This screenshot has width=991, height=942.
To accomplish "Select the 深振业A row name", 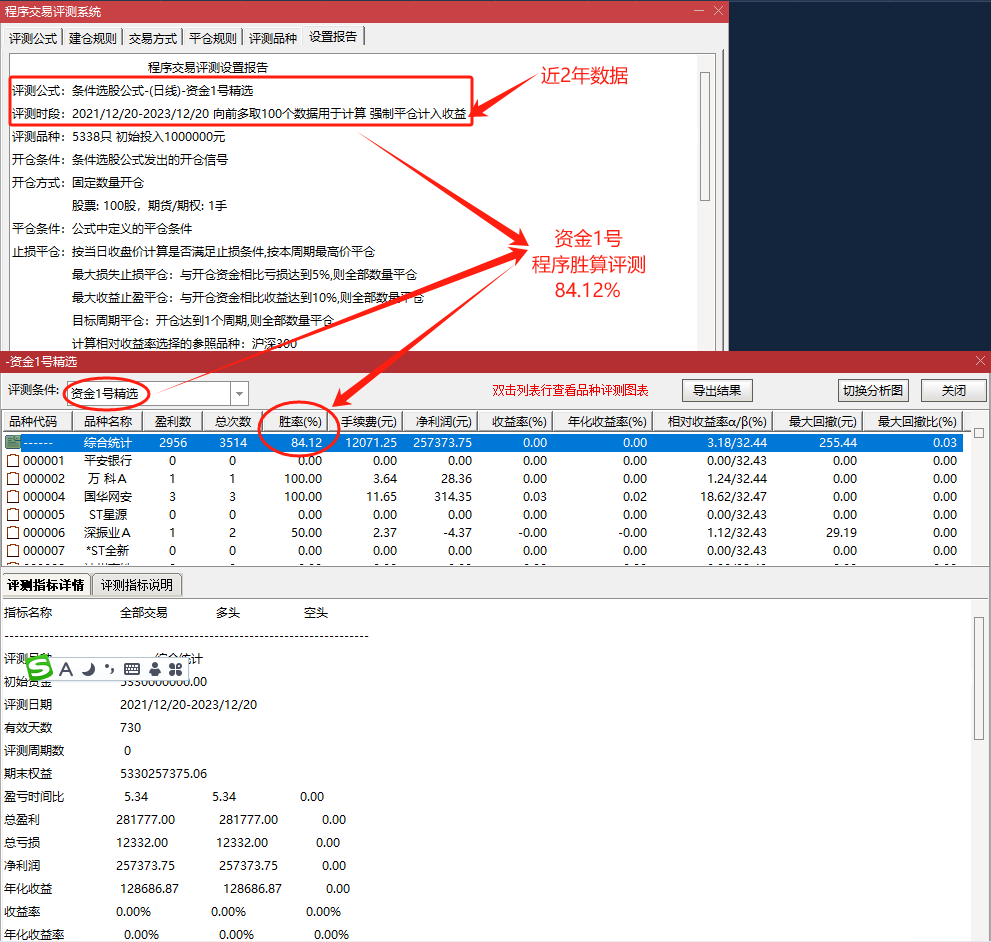I will (107, 532).
